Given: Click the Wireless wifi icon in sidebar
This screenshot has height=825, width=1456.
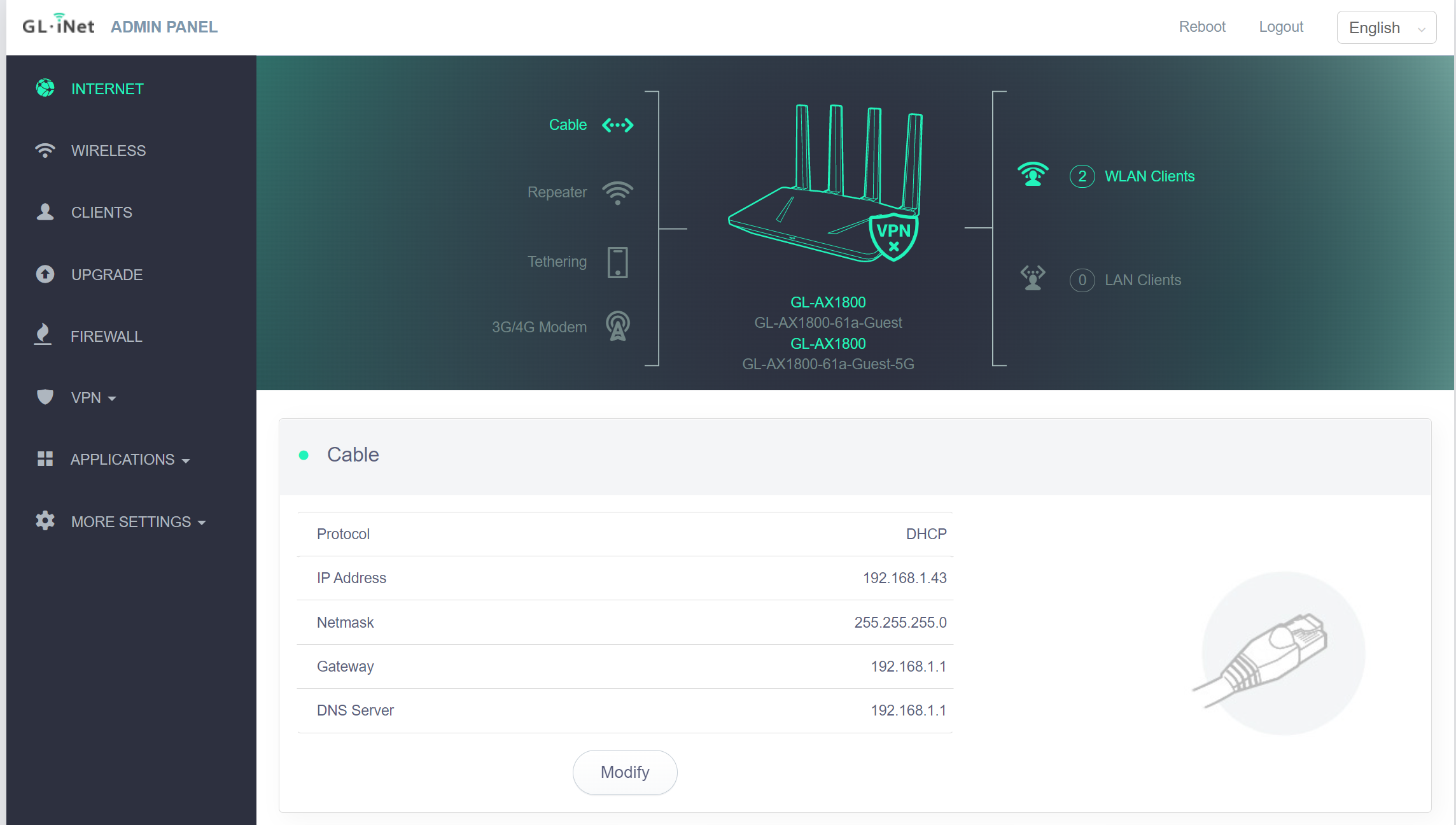Looking at the screenshot, I should click(45, 150).
